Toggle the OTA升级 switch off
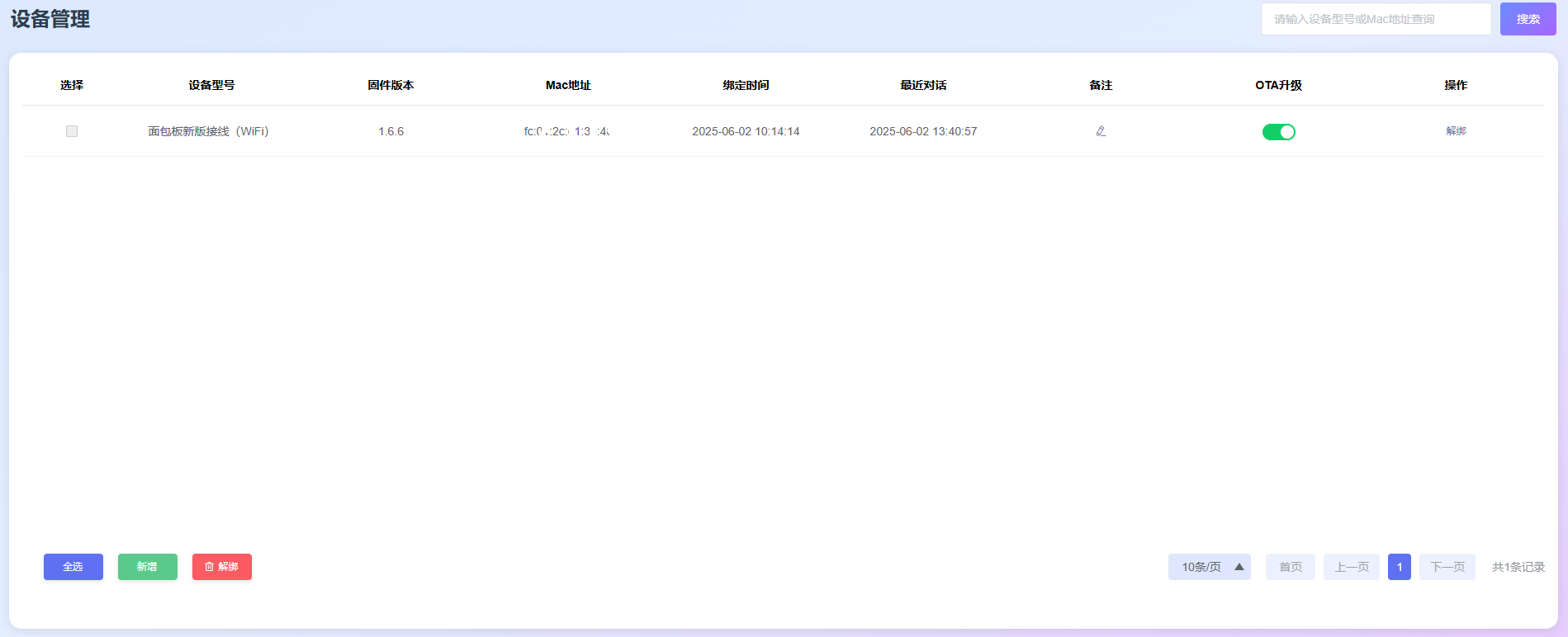 [x=1278, y=132]
